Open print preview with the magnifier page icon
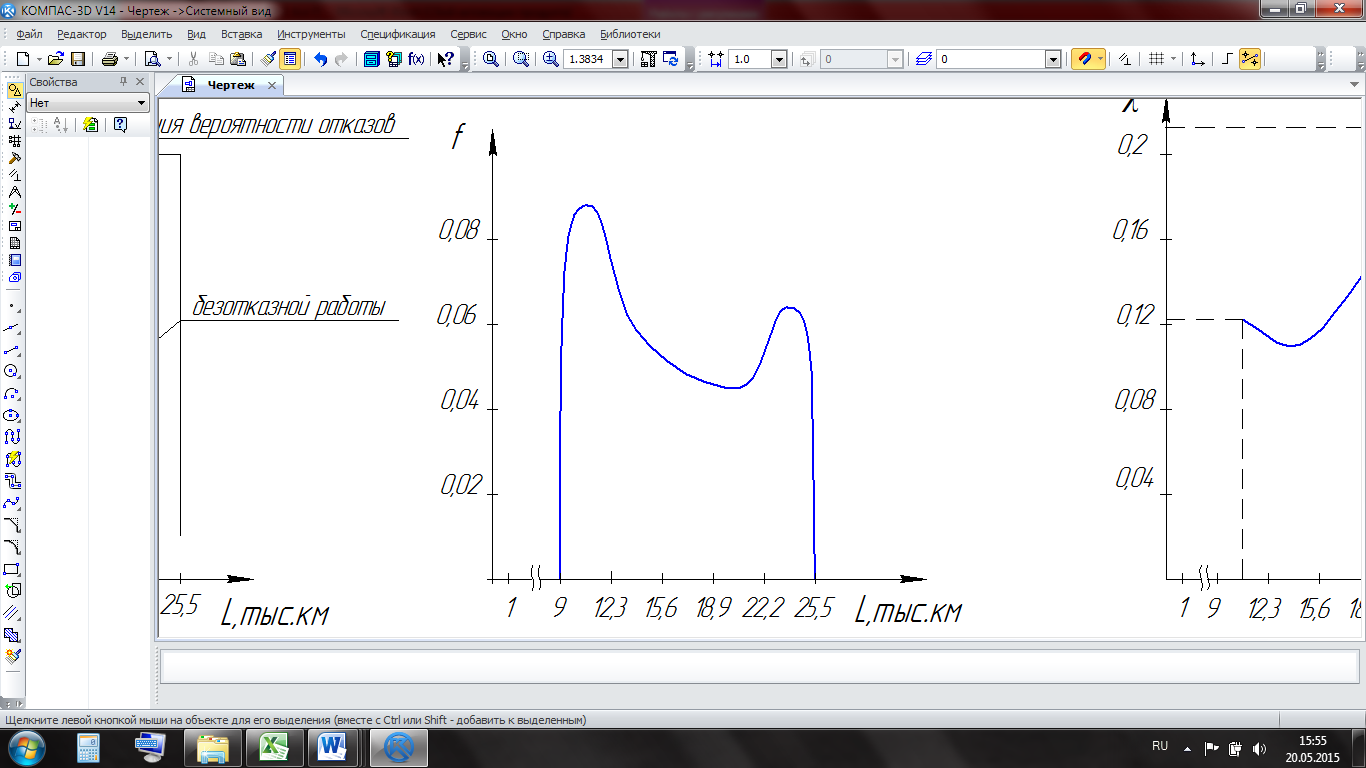 click(x=152, y=59)
